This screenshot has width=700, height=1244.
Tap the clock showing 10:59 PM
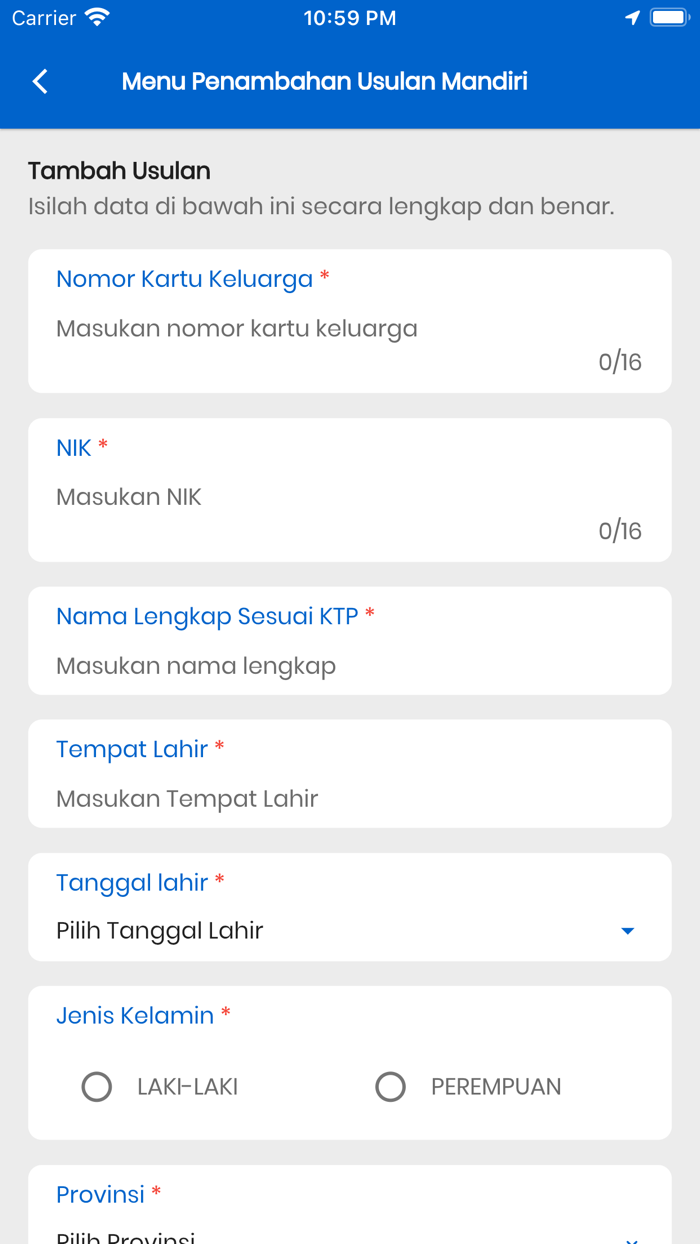pos(349,16)
